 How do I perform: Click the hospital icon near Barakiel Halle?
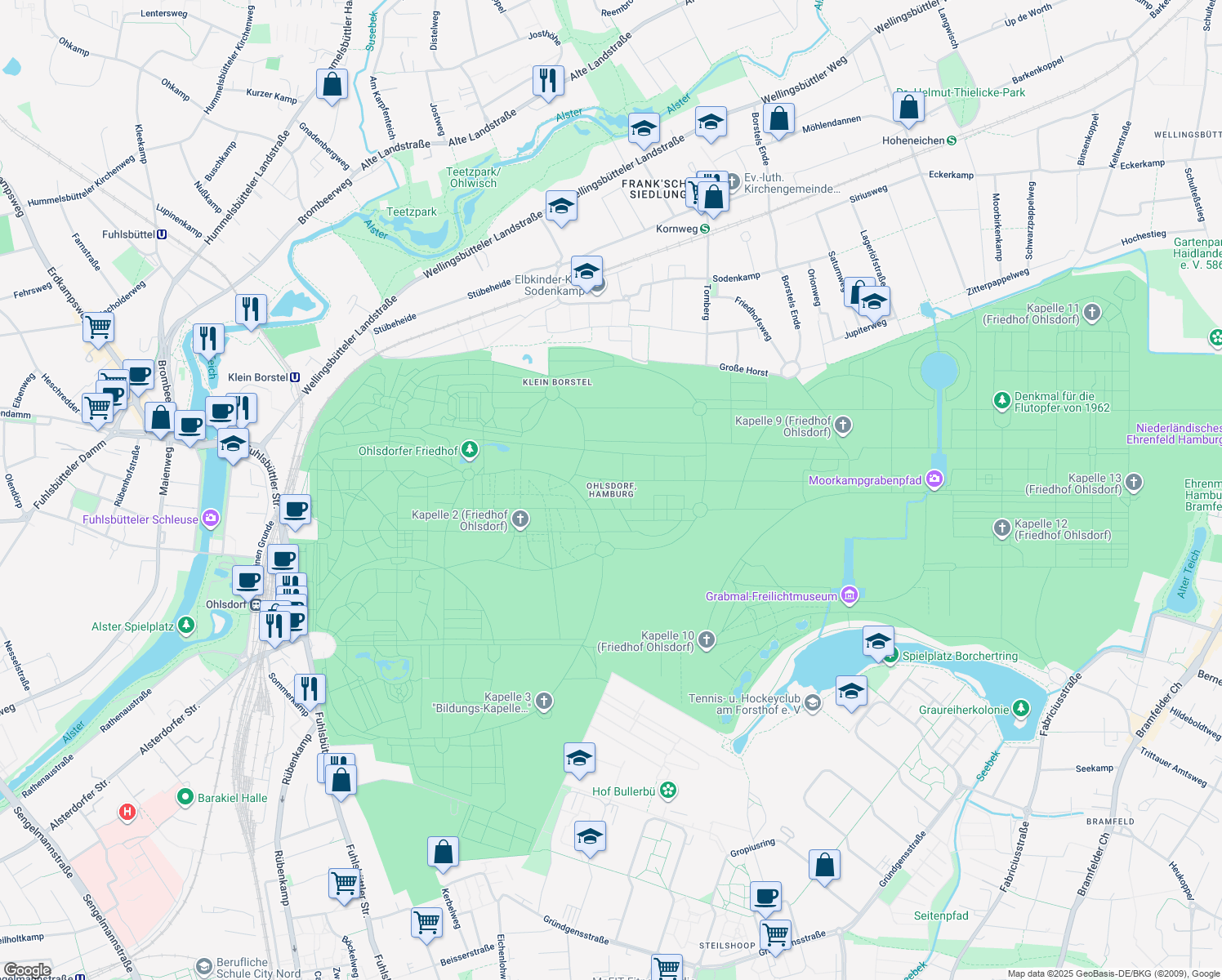point(126,811)
